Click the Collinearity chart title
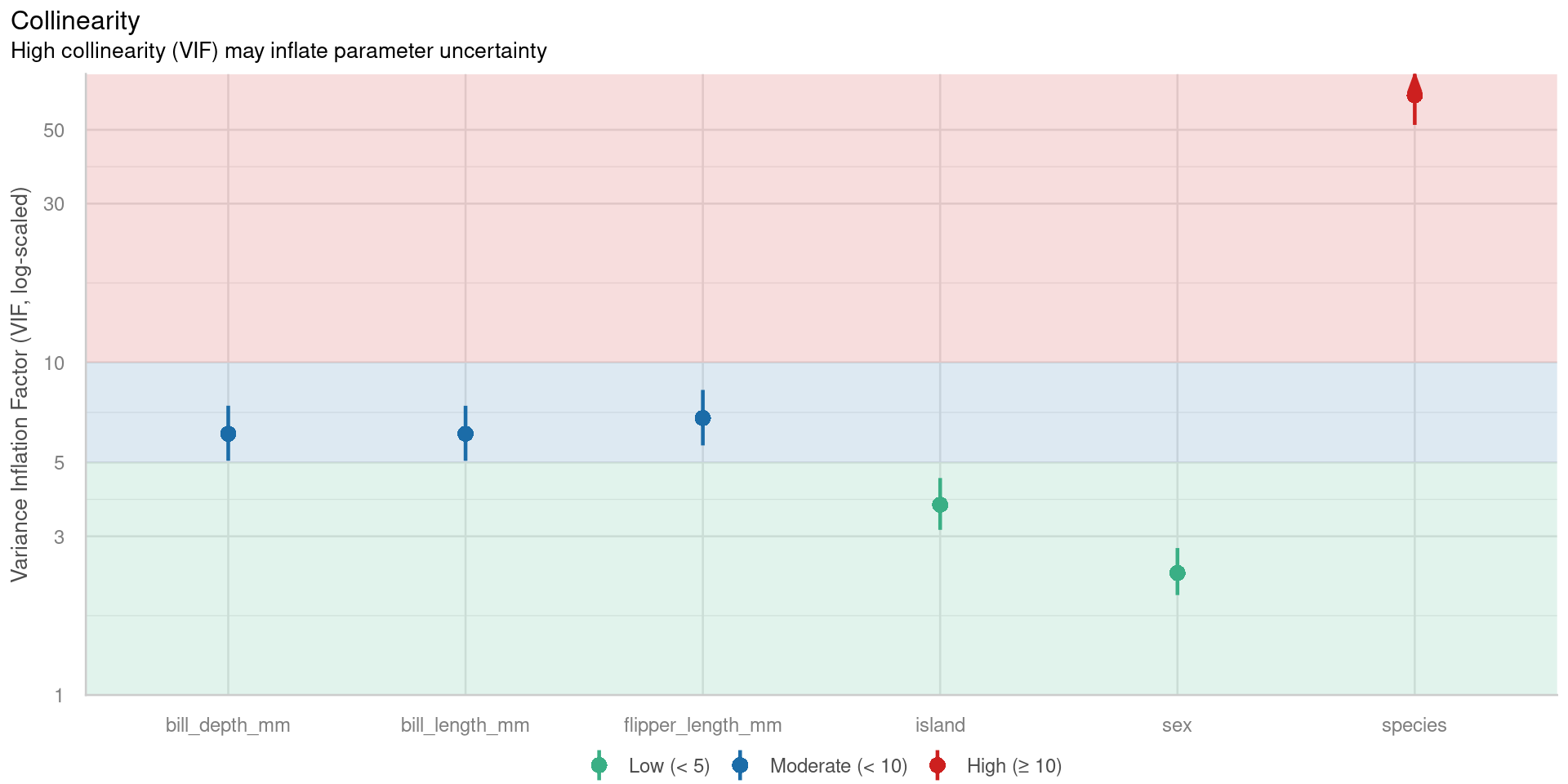Image resolution: width=1568 pixels, height=784 pixels. click(75, 20)
